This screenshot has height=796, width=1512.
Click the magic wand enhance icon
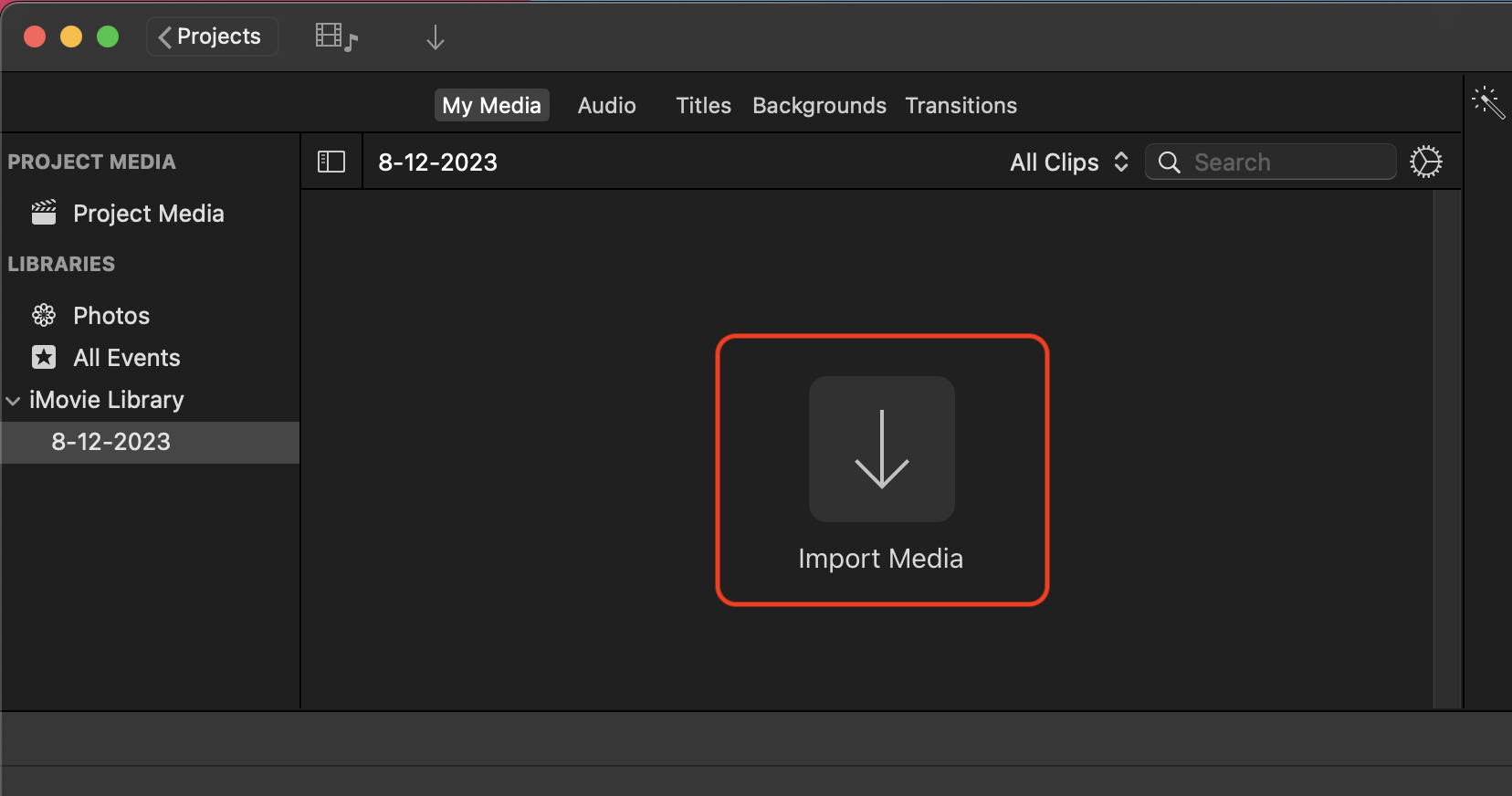click(1488, 102)
